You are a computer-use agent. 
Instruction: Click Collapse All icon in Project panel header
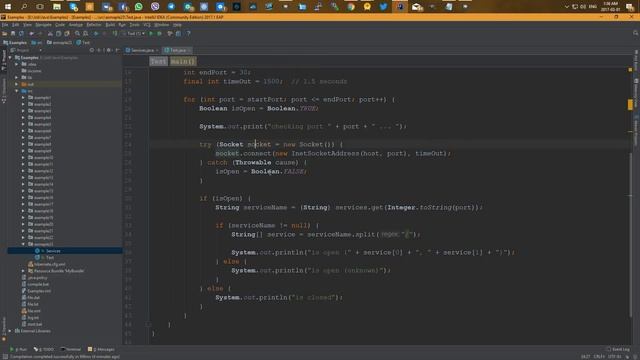coord(98,50)
